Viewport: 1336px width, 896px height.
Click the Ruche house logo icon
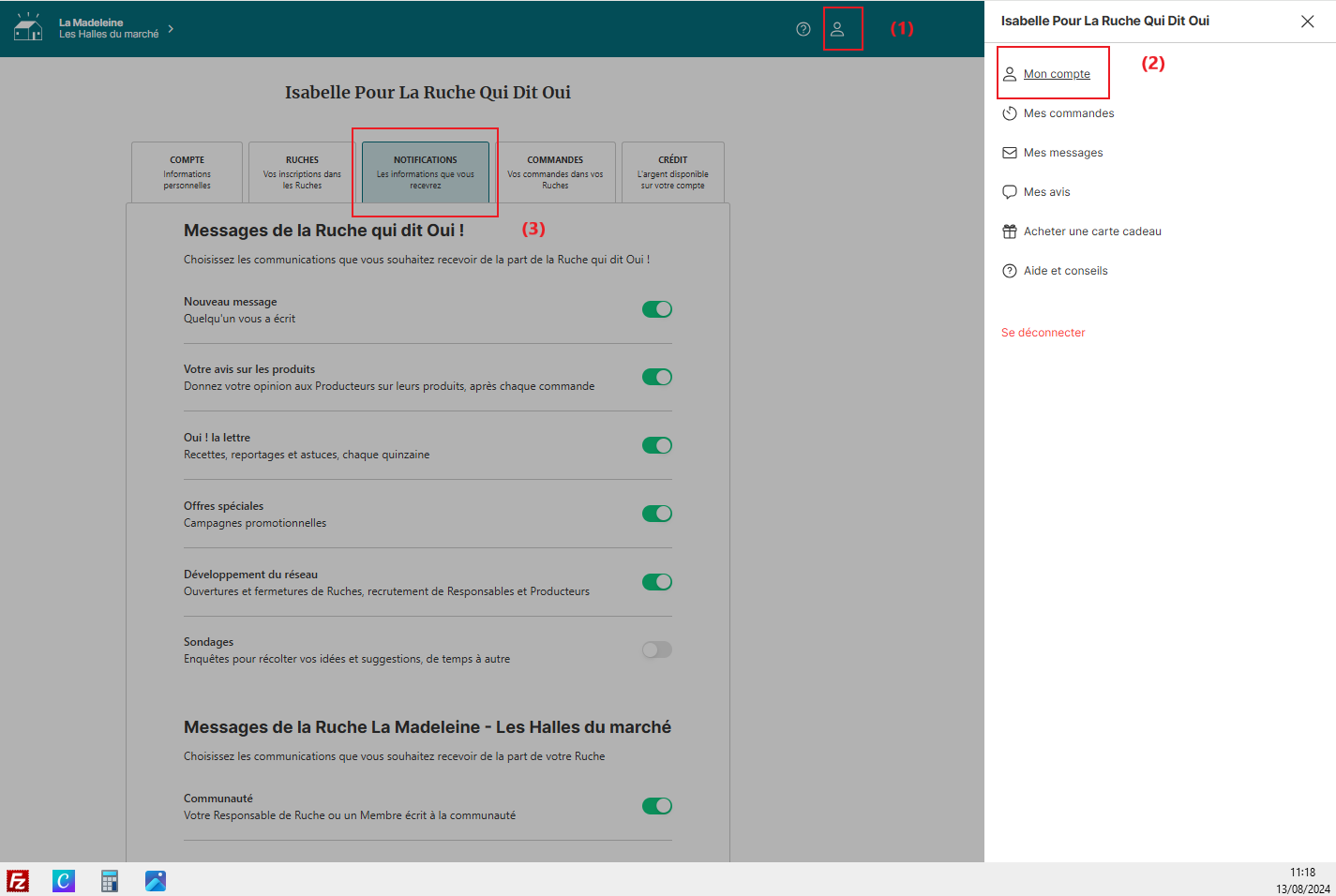pyautogui.click(x=28, y=27)
